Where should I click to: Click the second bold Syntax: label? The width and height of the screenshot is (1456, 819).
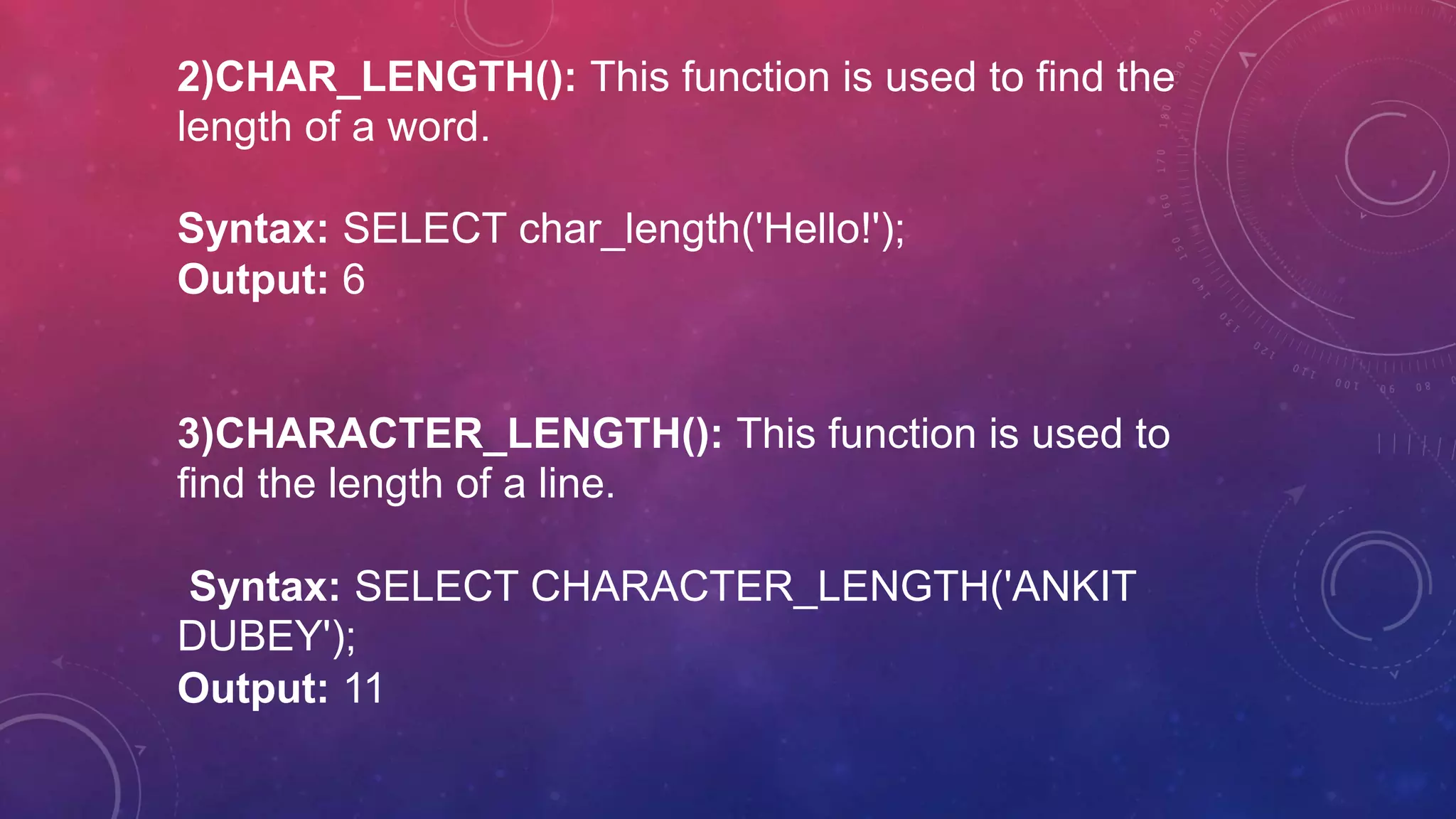tap(265, 587)
